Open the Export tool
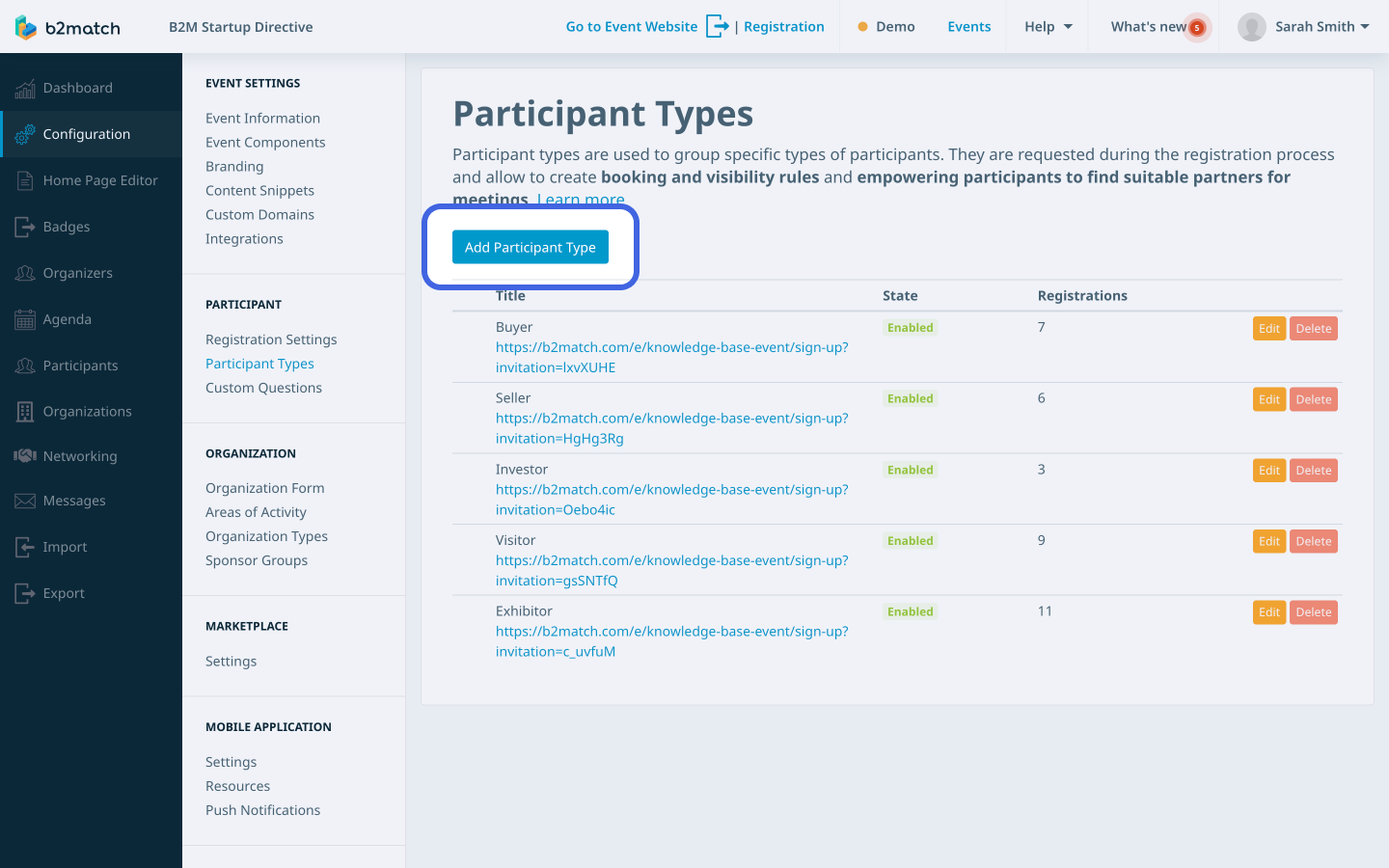The height and width of the screenshot is (868, 1389). tap(65, 593)
